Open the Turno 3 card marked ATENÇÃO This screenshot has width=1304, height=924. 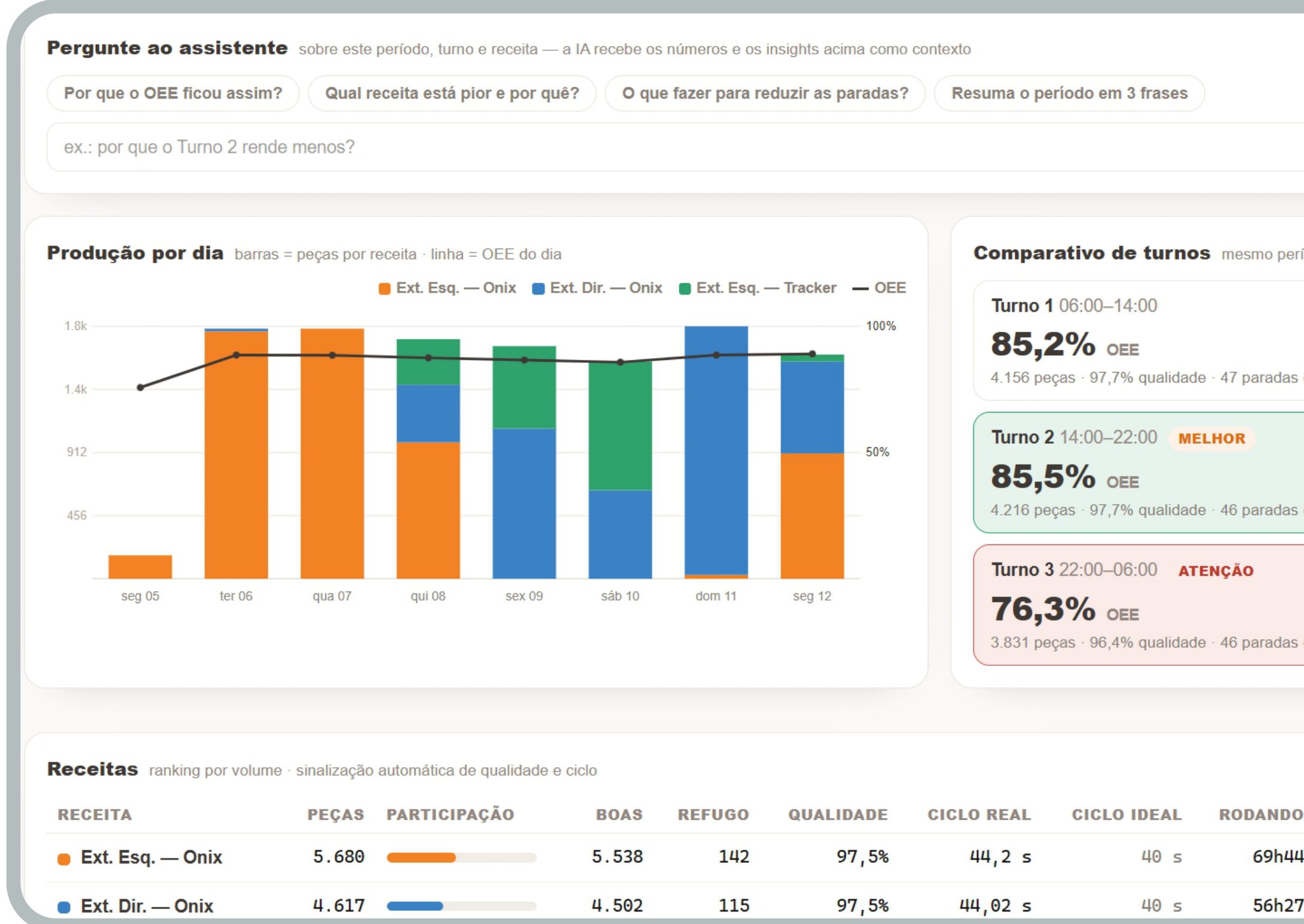(1139, 605)
